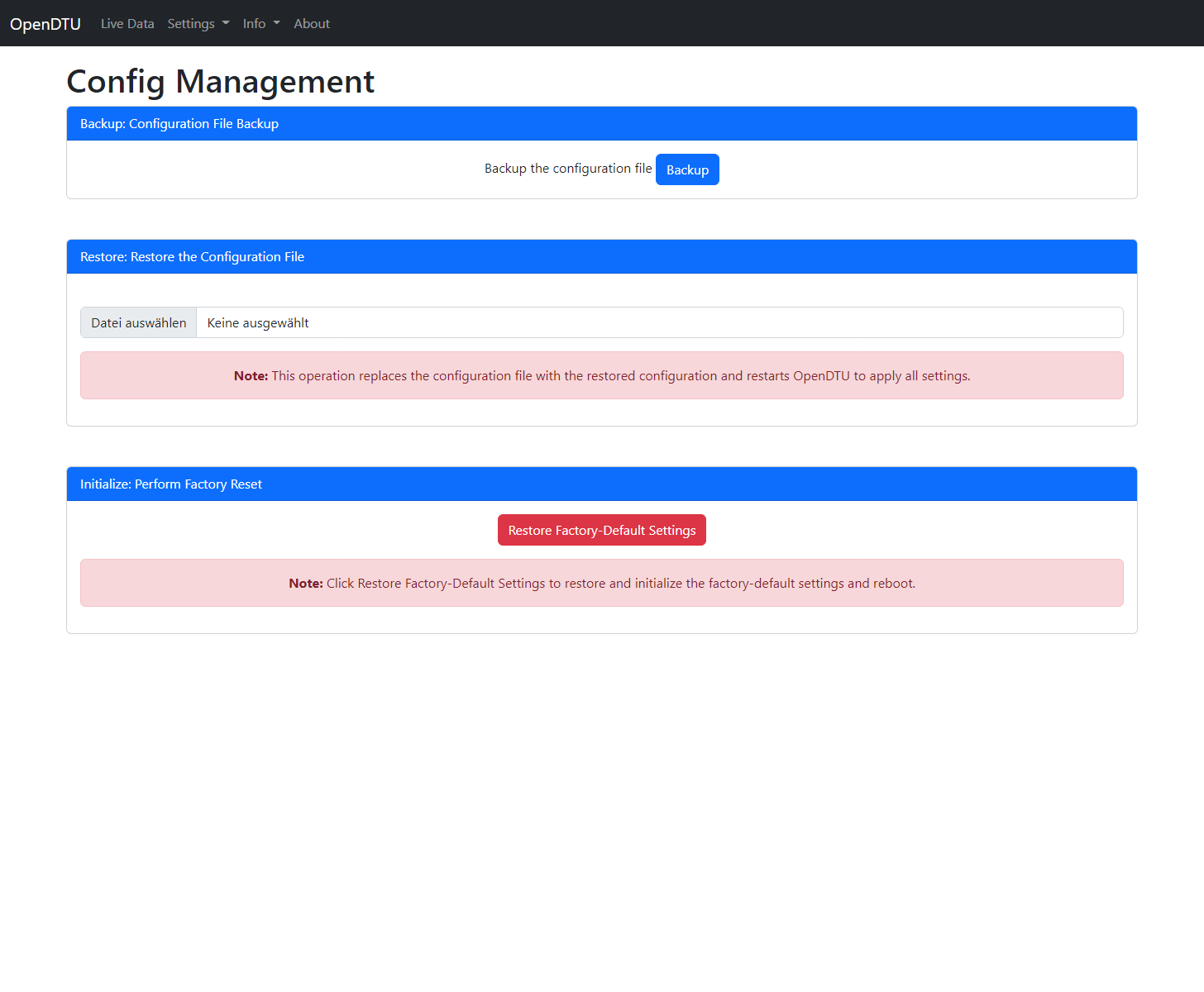Click the 'Datei auswählen' file chooser button
This screenshot has width=1204, height=992.
[x=139, y=322]
